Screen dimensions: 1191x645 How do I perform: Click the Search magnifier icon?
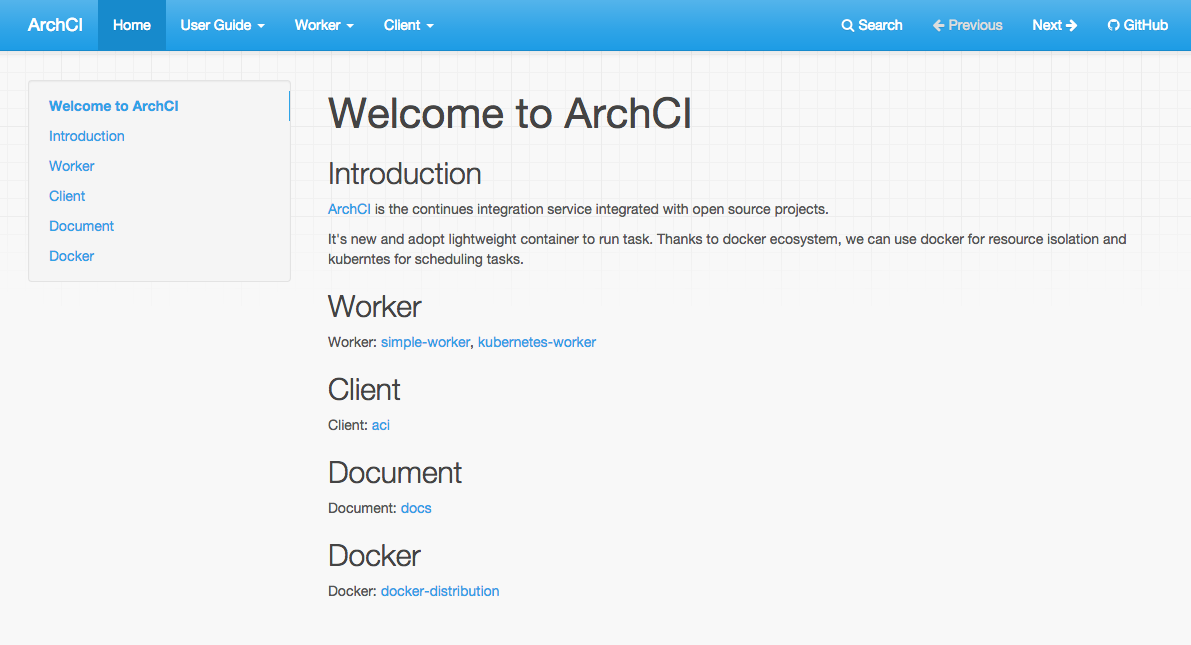(x=848, y=25)
